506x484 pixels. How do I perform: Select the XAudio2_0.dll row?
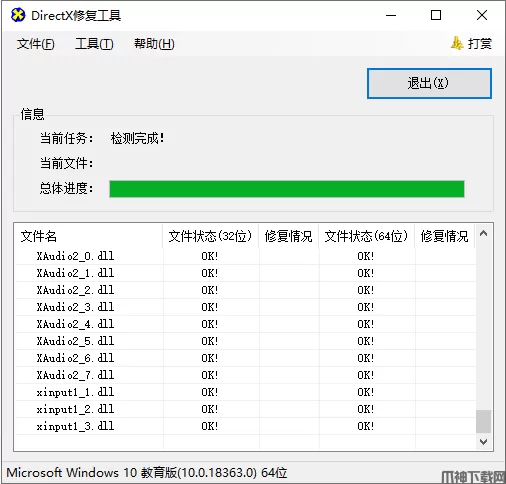click(245, 256)
